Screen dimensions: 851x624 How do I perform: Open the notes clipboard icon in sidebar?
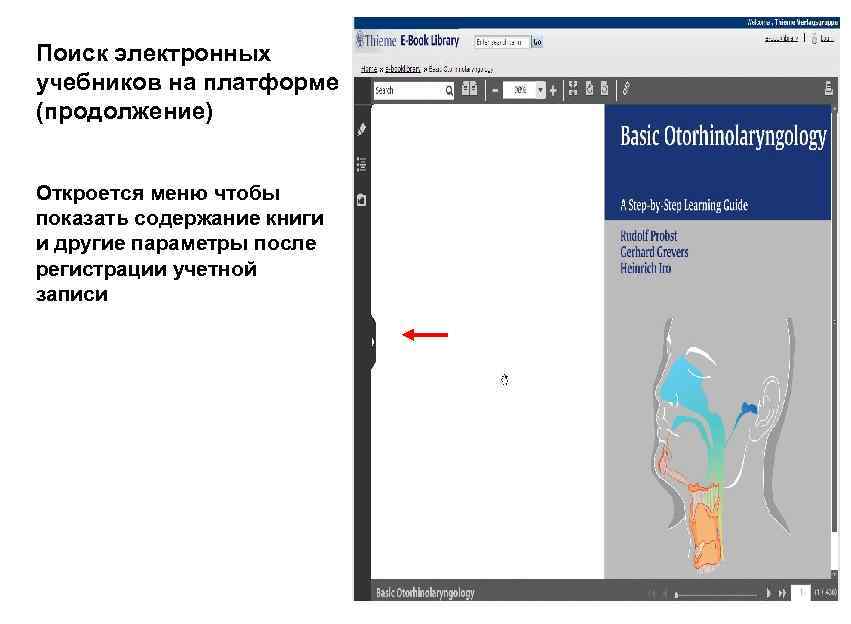click(362, 200)
